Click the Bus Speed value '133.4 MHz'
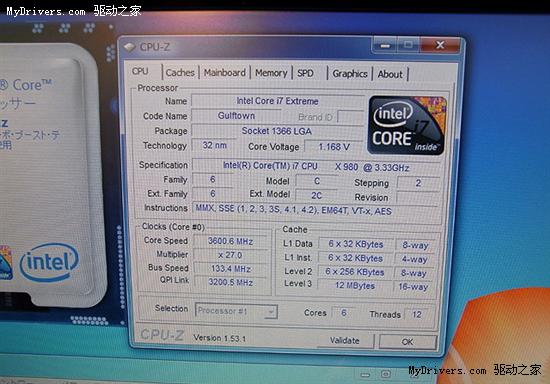550x384 pixels. (x=230, y=269)
